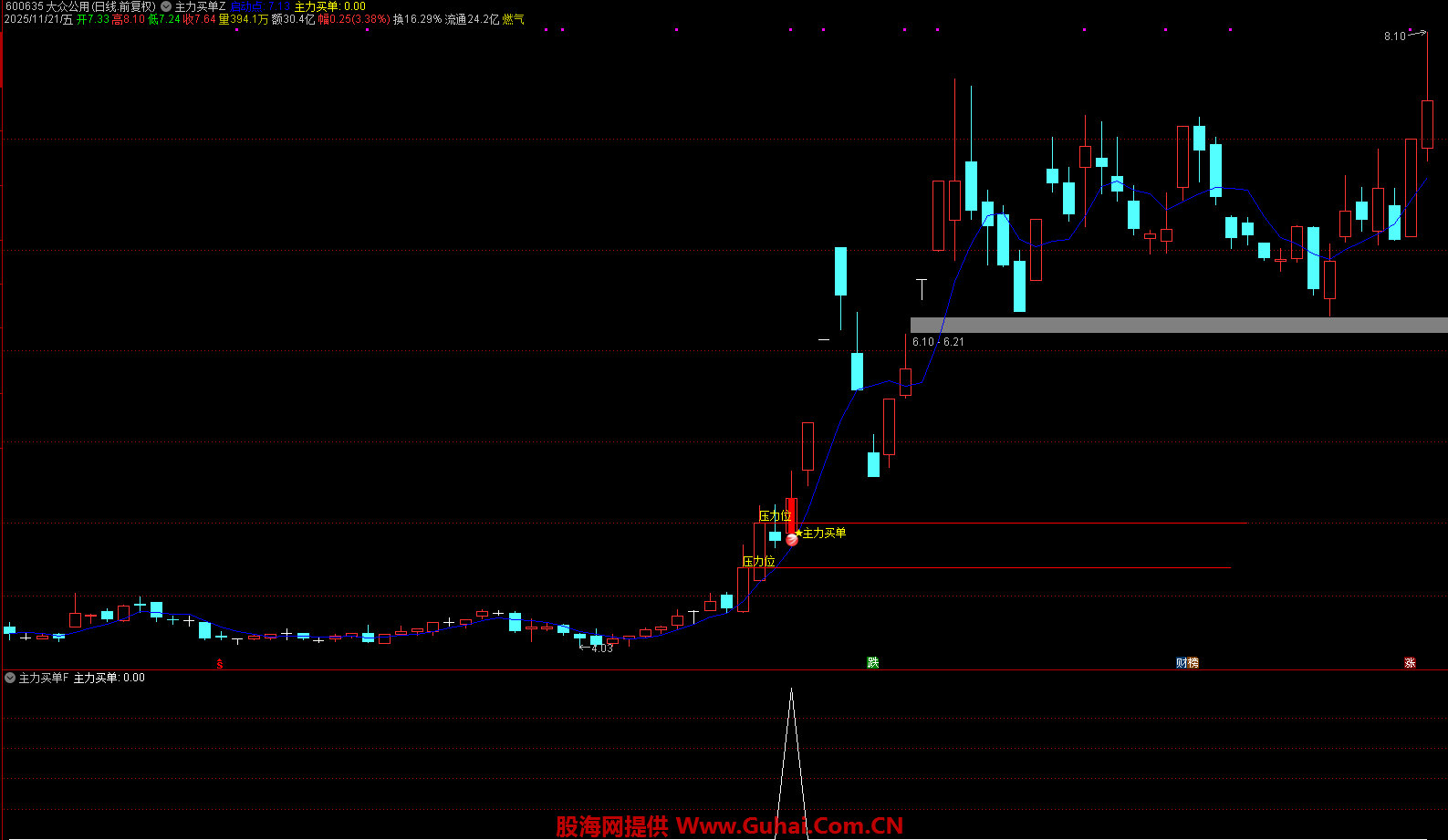Click the yellow star beside 主力买单
Screen dimensions: 1448x840
799,533
